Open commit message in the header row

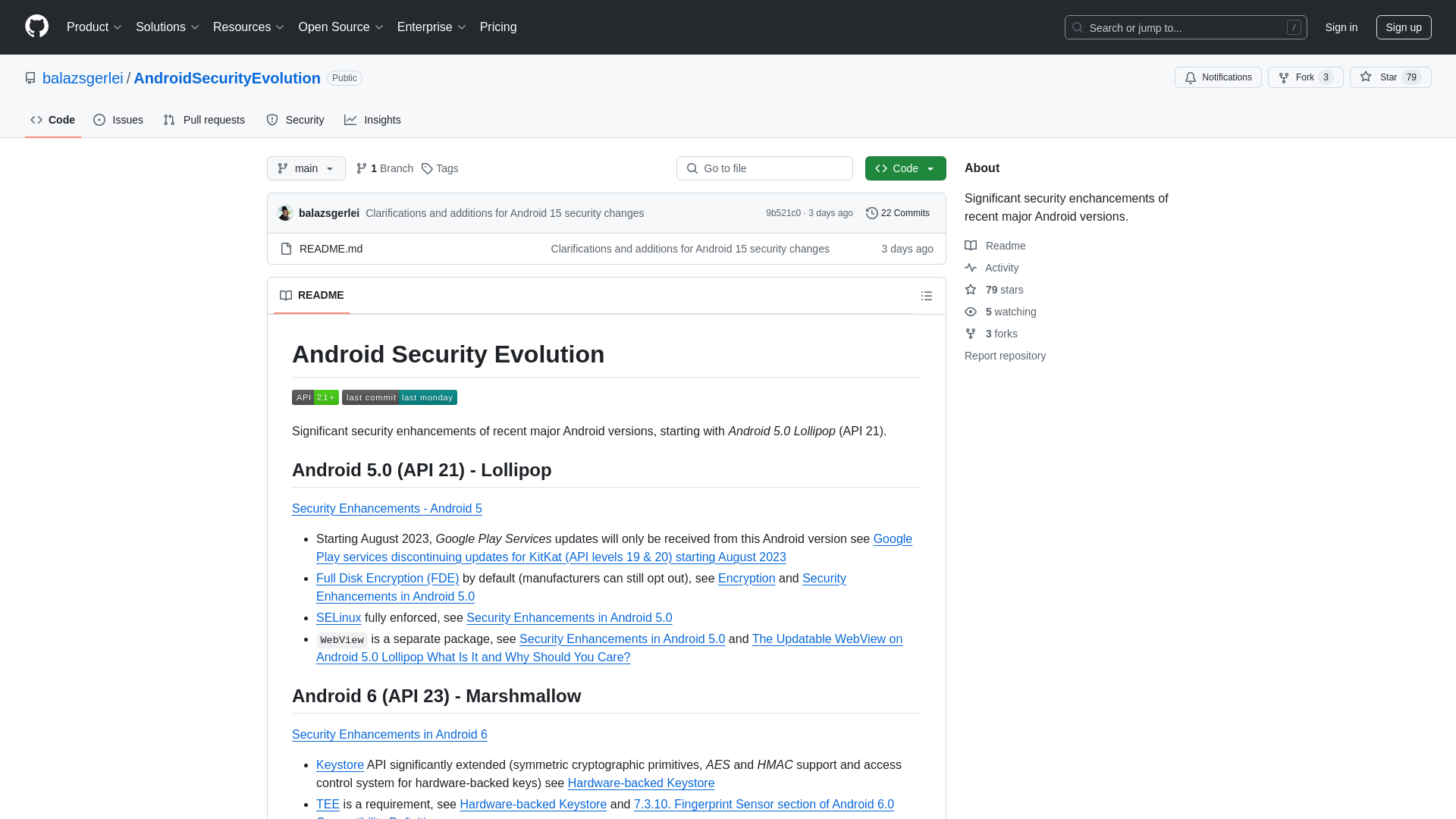coord(504,213)
